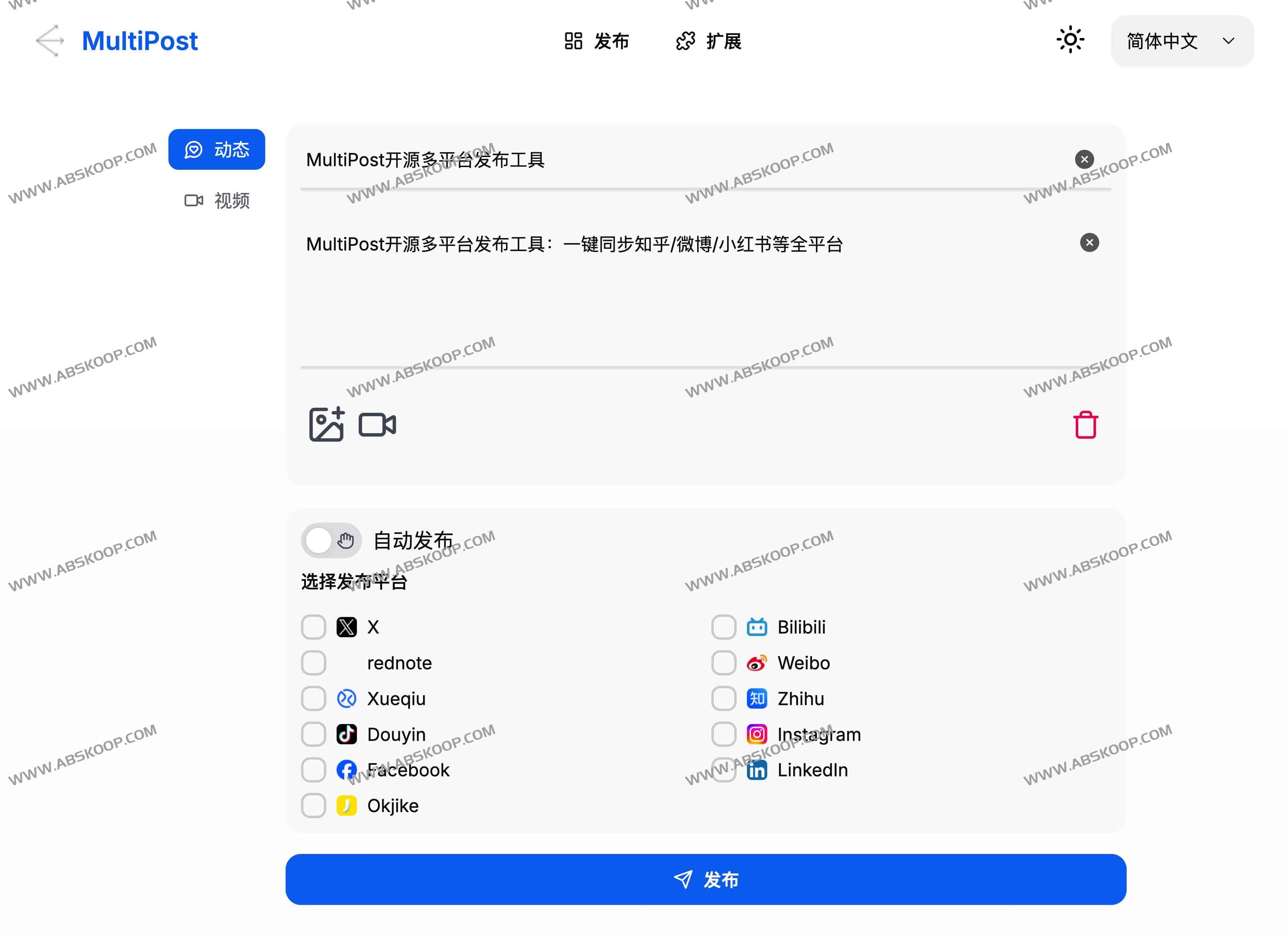Select the Douyin checkbox

pyautogui.click(x=314, y=734)
